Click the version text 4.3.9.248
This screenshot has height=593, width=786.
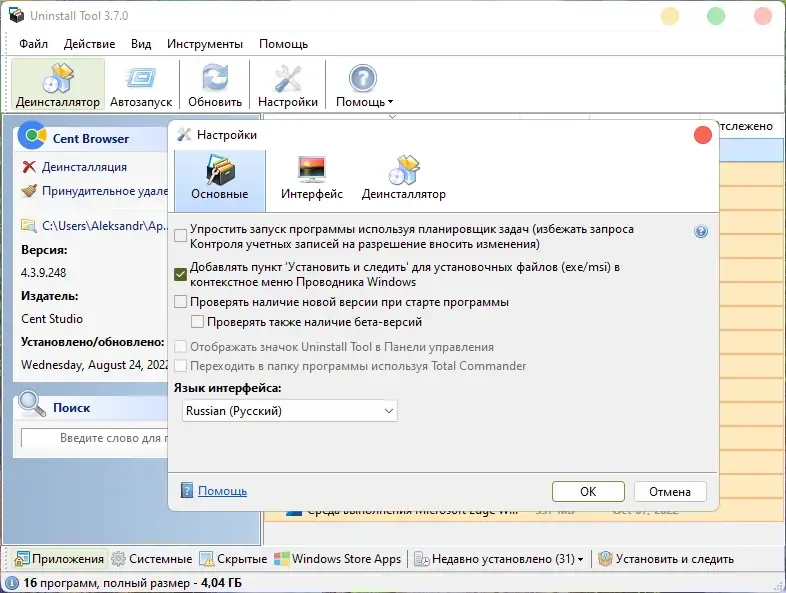click(44, 273)
